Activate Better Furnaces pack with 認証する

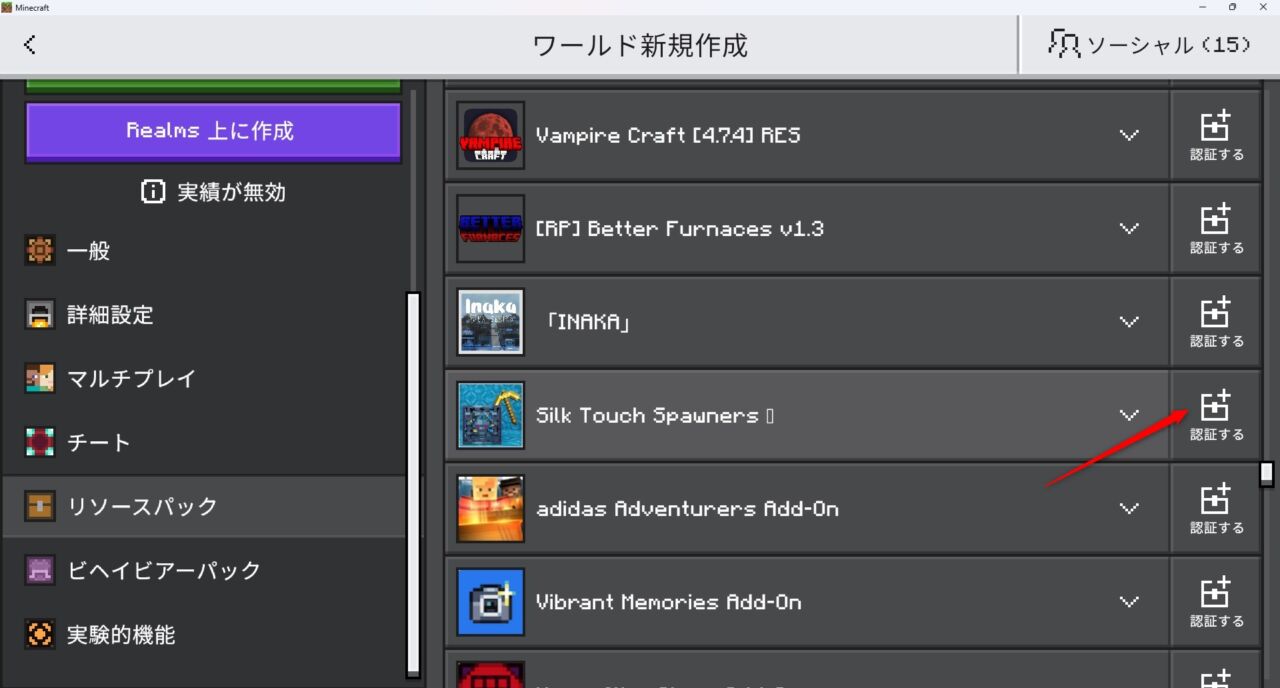(1216, 229)
